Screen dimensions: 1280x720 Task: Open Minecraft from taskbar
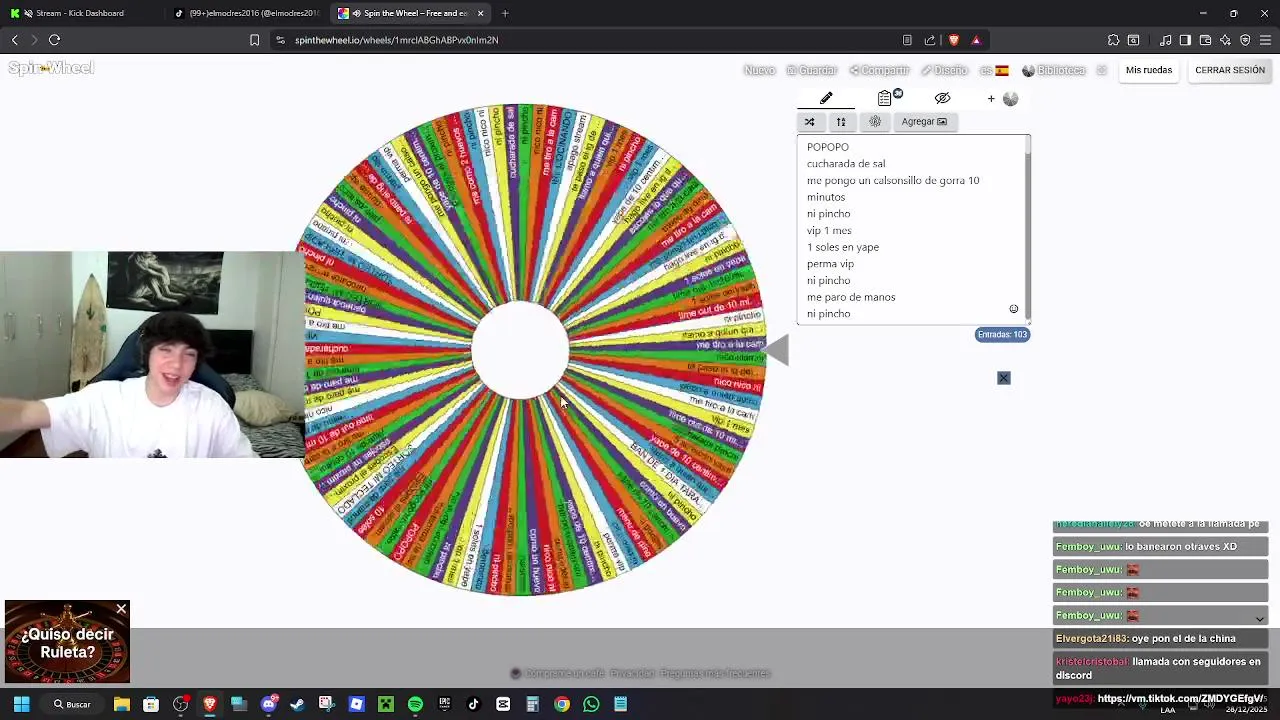point(386,704)
